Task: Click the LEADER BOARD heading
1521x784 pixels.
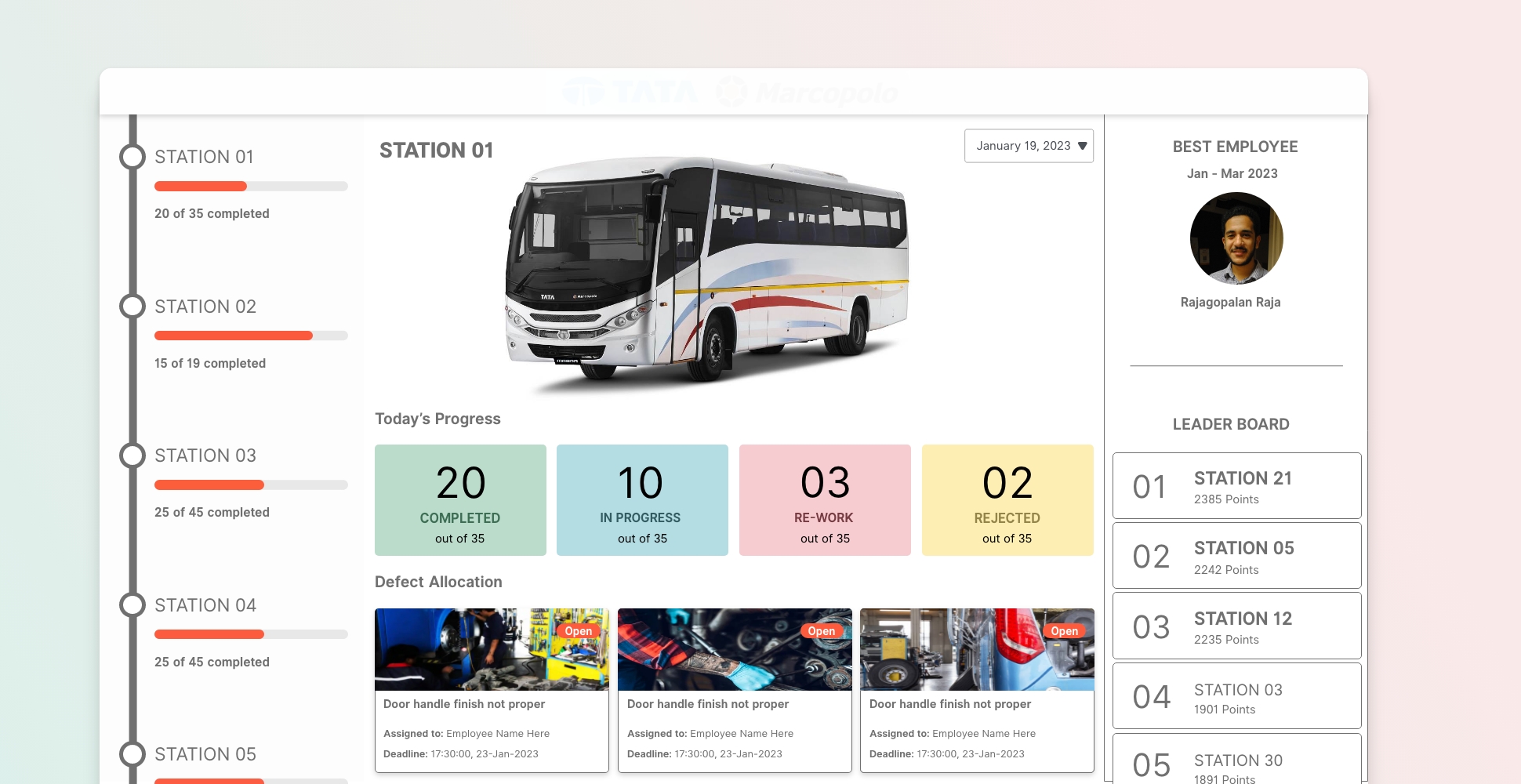Action: [x=1231, y=424]
